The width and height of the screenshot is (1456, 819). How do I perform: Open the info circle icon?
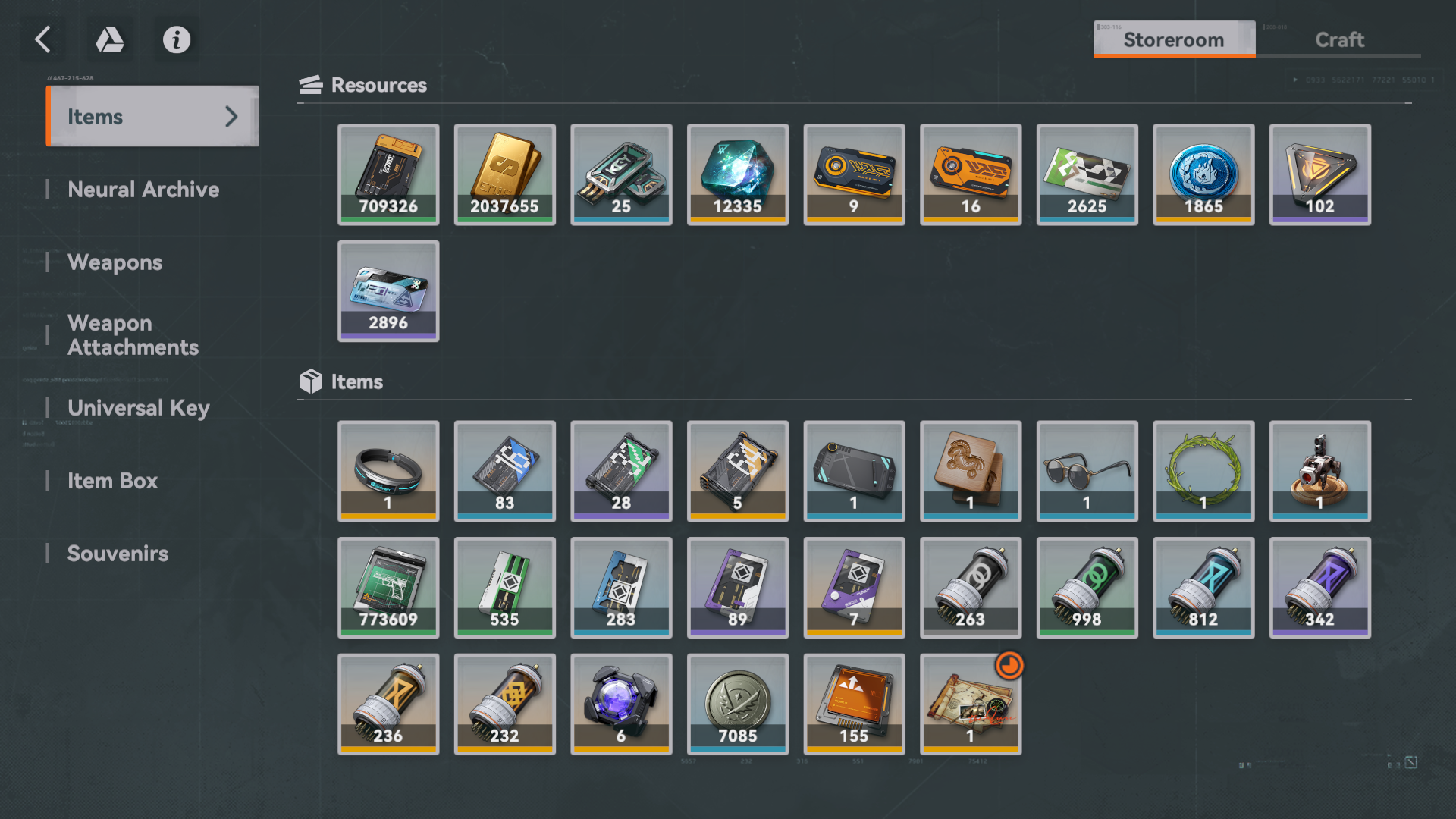177,39
